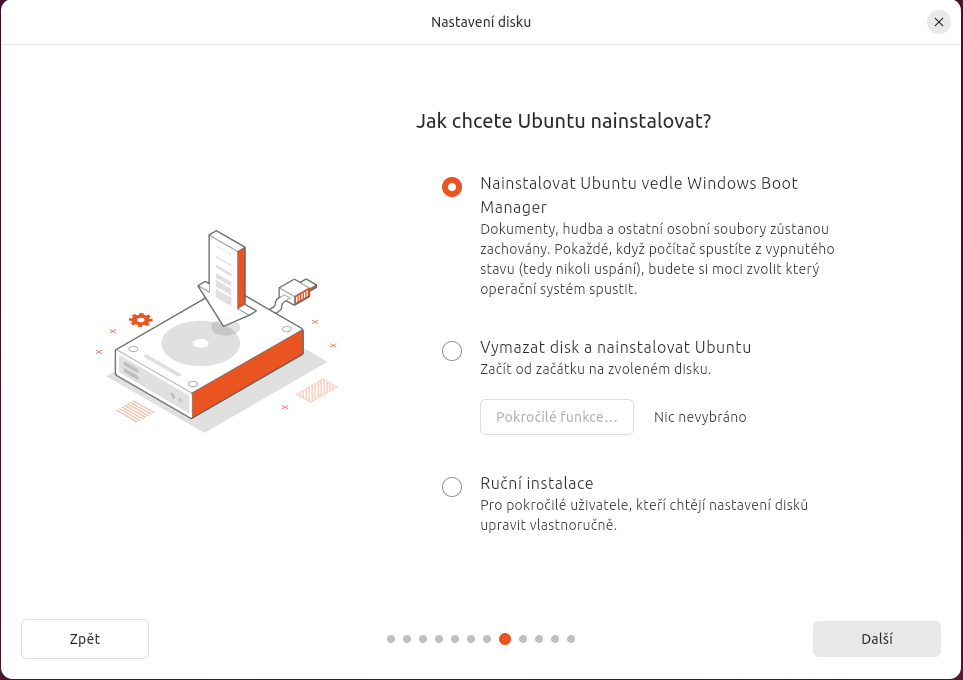The width and height of the screenshot is (963, 680).
Task: Select the install alongside Windows Boot Manager radio button
Action: coord(452,187)
